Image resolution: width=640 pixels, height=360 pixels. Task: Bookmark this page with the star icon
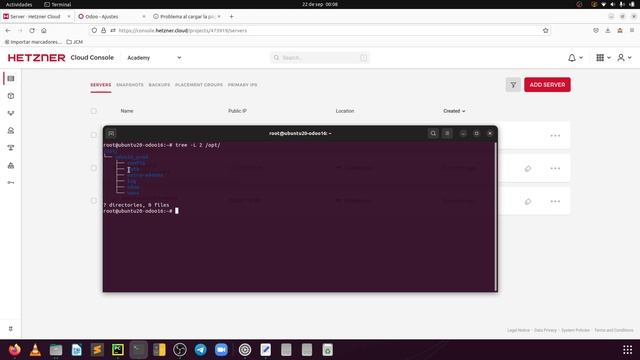coord(546,31)
